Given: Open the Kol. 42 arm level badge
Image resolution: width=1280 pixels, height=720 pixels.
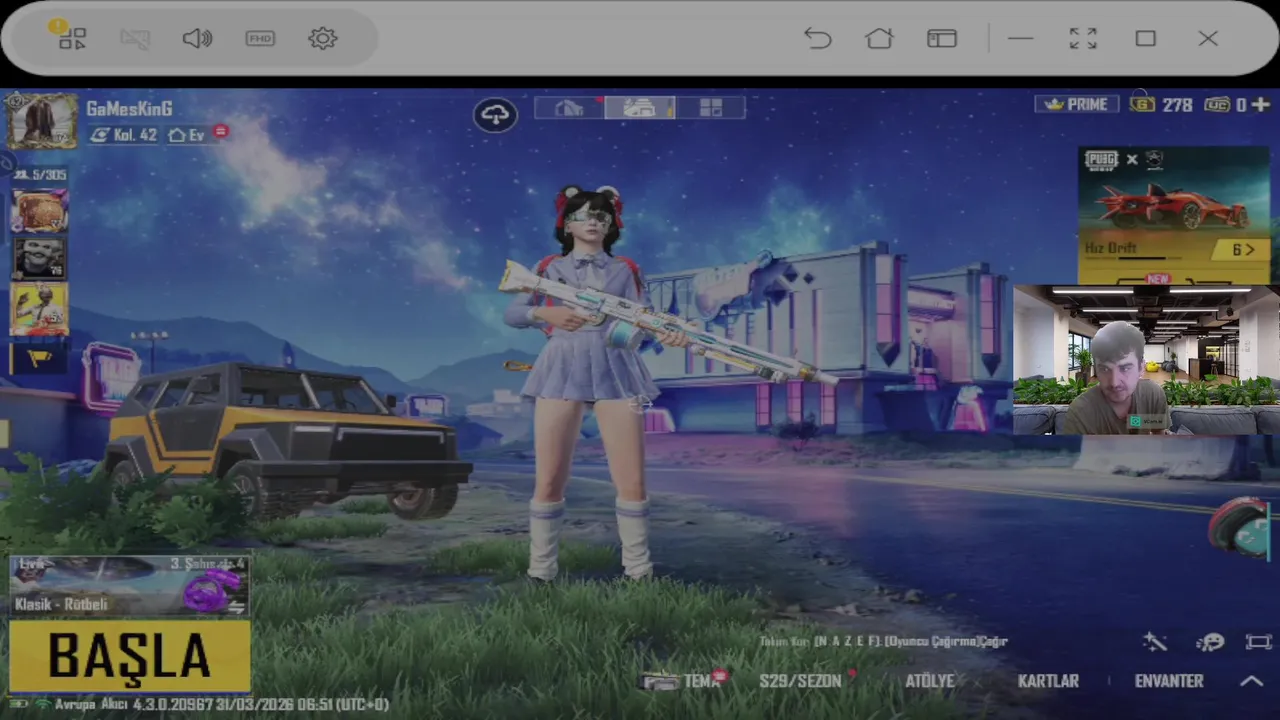Looking at the screenshot, I should [x=123, y=134].
